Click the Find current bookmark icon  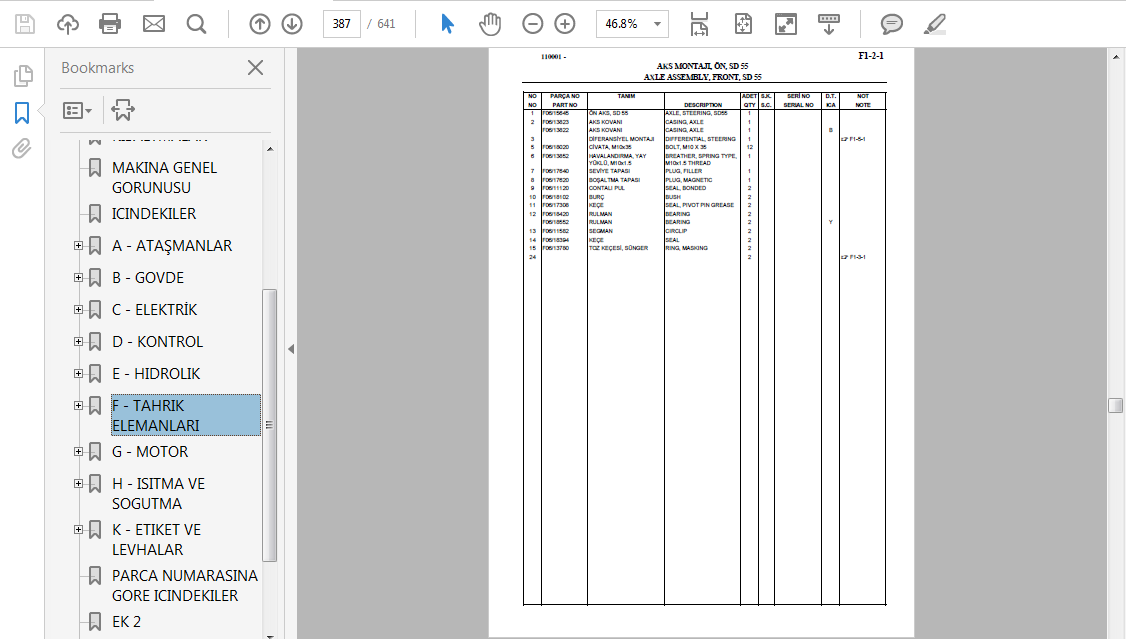(x=123, y=110)
